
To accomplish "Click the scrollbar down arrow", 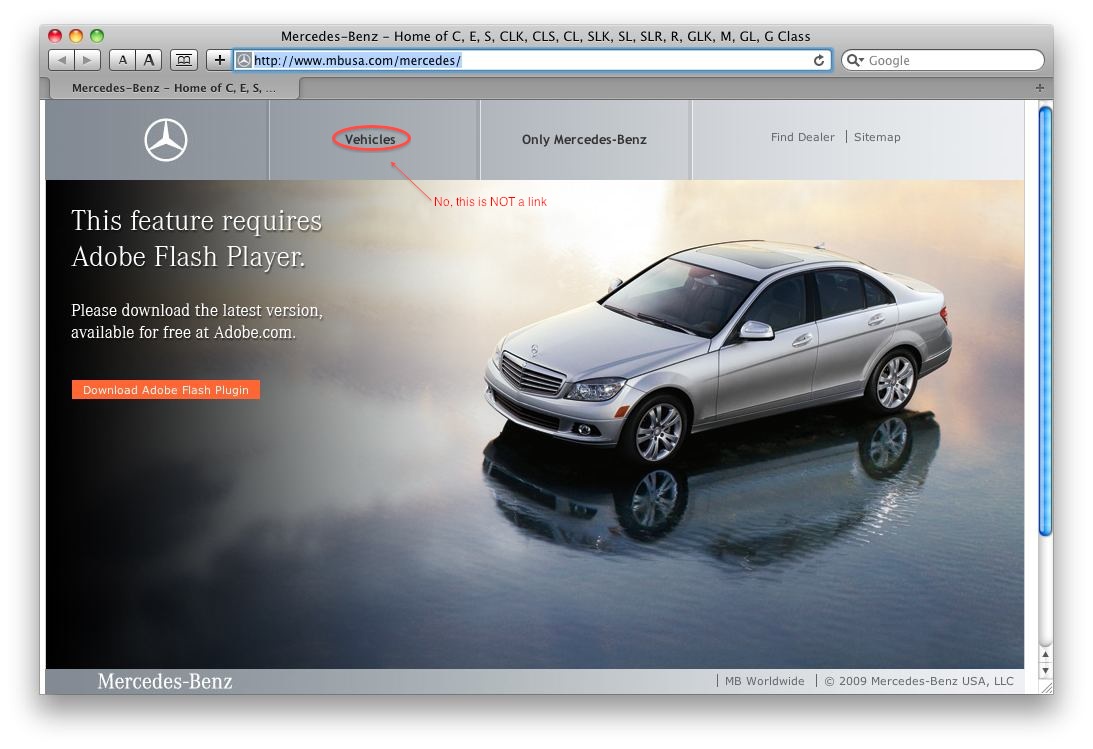I will [1045, 670].
